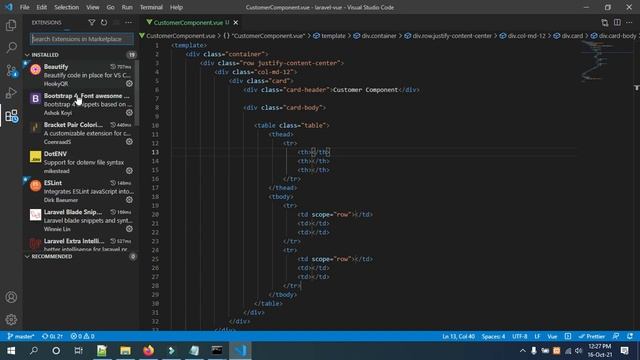Select Laravel Blade Snippets extension
This screenshot has width=640, height=360.
pos(81,220)
